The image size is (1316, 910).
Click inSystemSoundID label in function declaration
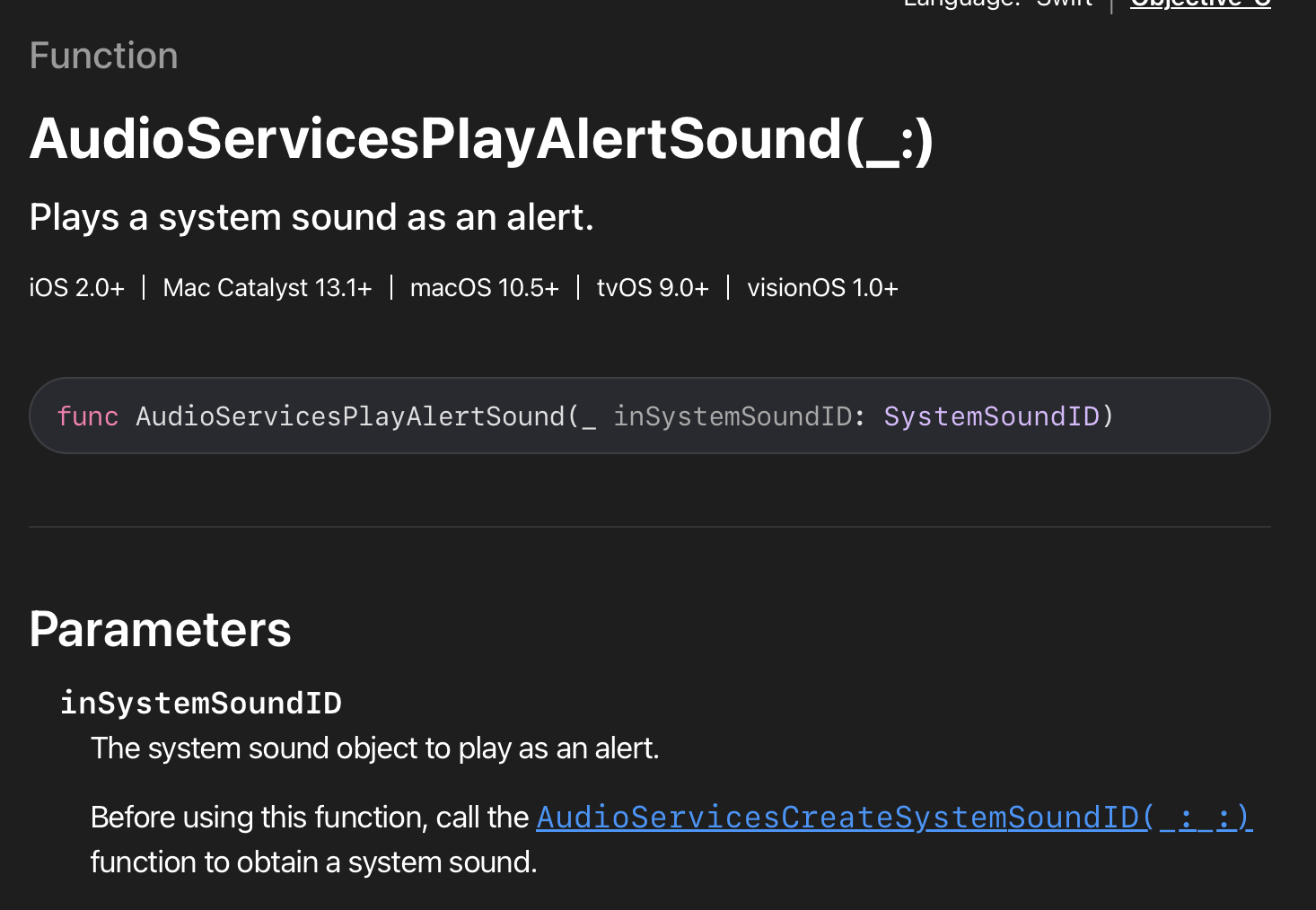pyautogui.click(x=732, y=416)
